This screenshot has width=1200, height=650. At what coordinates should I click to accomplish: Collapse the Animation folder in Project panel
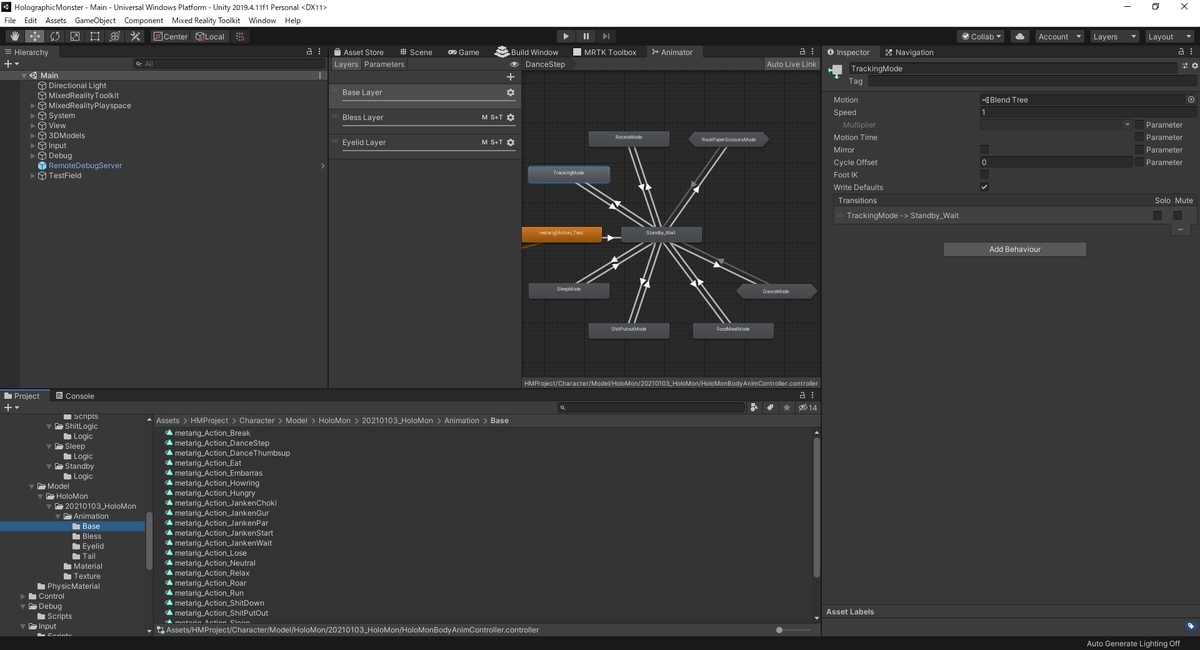click(x=59, y=516)
